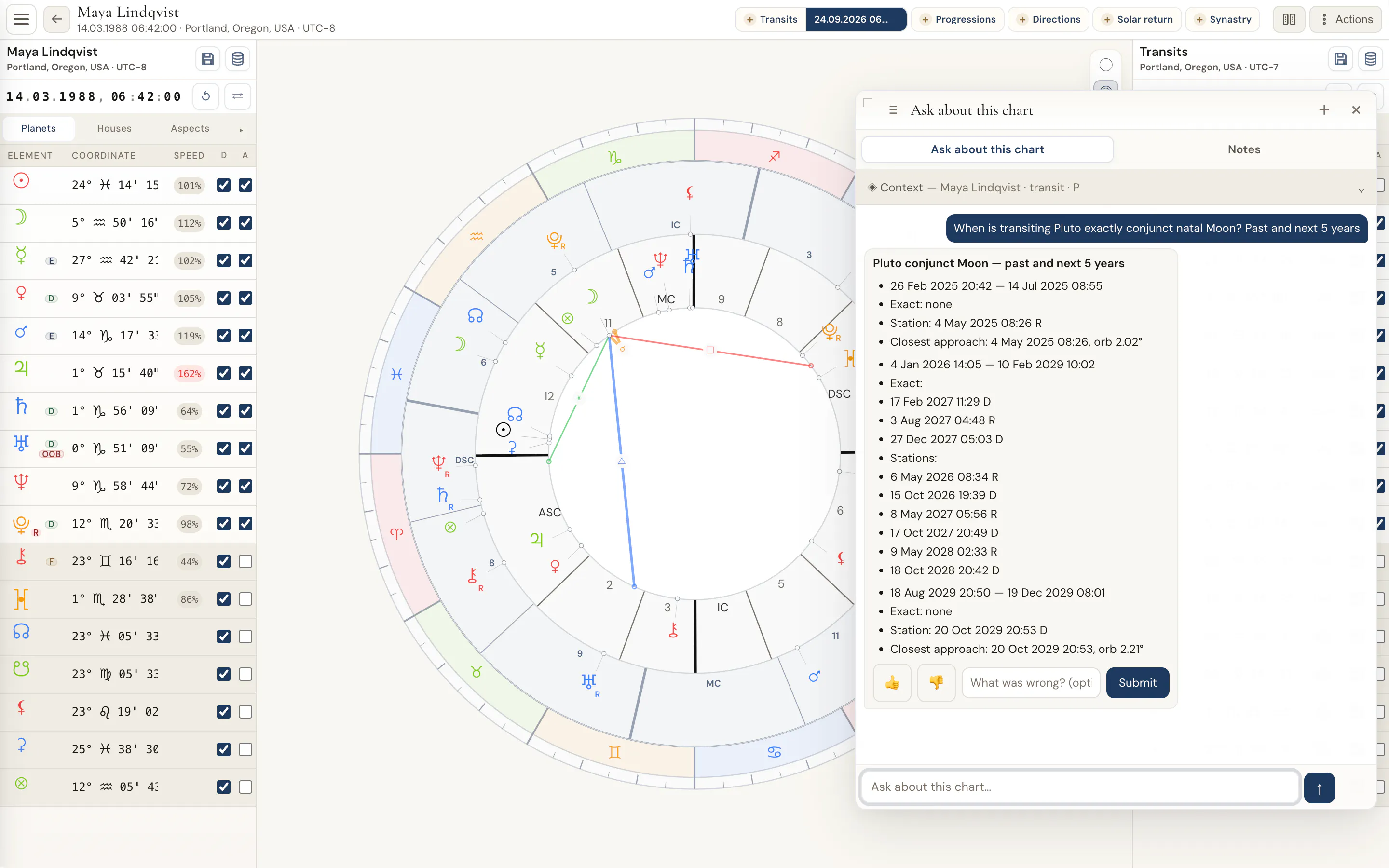Open the Notes tab
The image size is (1389, 868).
point(1244,150)
